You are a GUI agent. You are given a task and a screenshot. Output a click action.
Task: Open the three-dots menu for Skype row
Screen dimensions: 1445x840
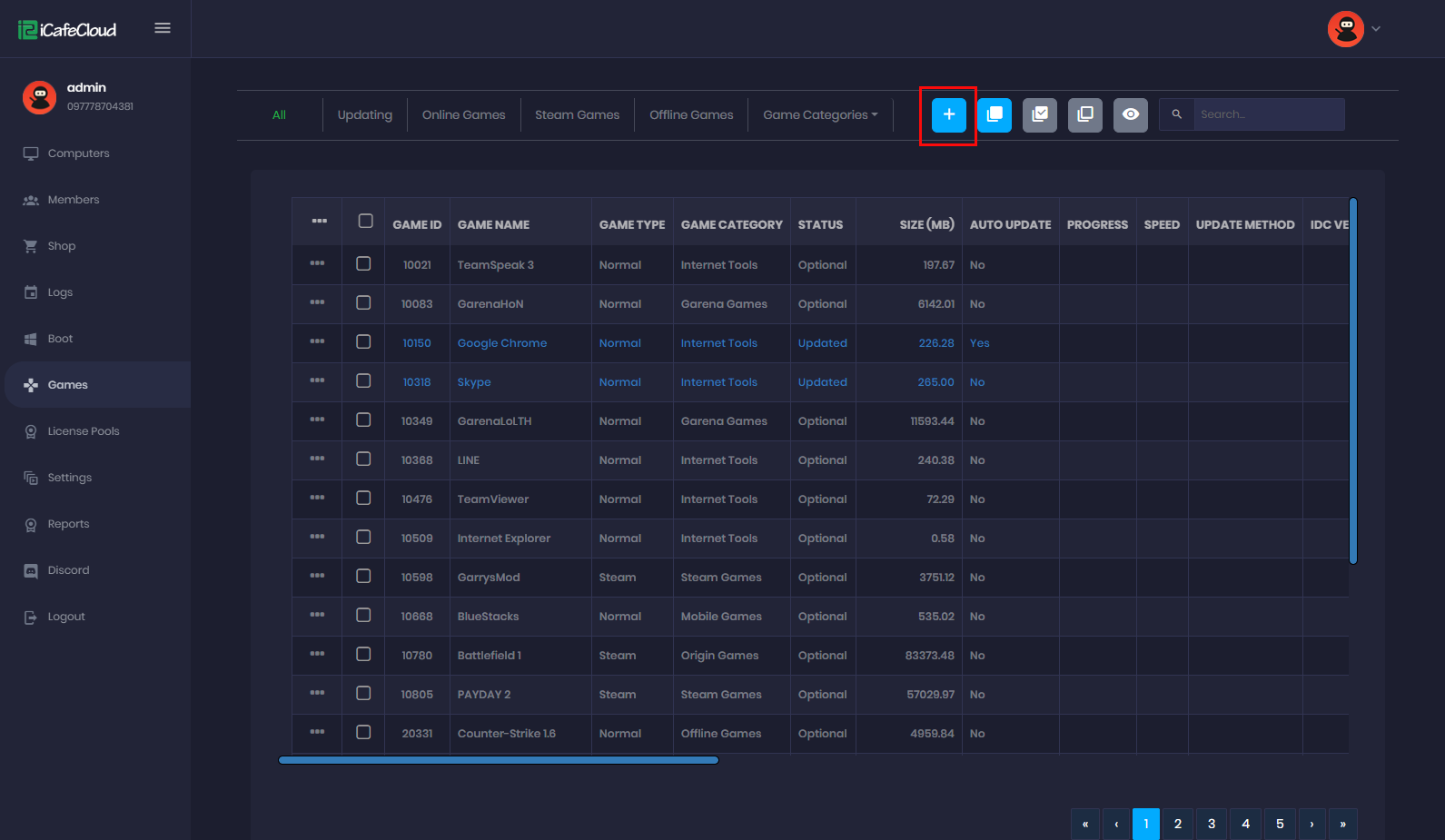click(317, 380)
